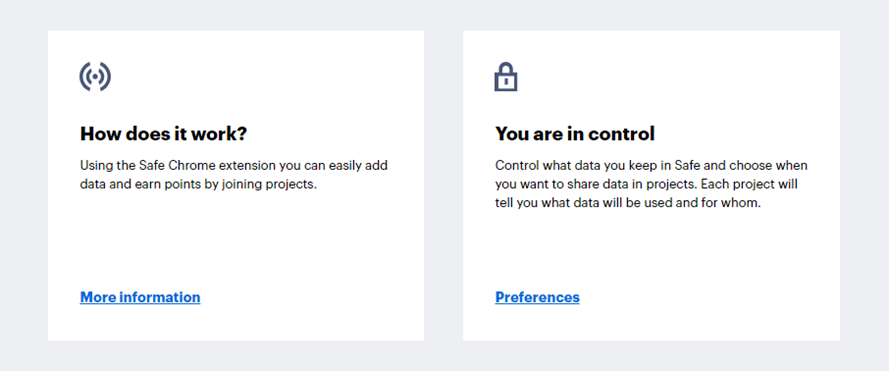Click the padlock's top shackle

pos(506,69)
